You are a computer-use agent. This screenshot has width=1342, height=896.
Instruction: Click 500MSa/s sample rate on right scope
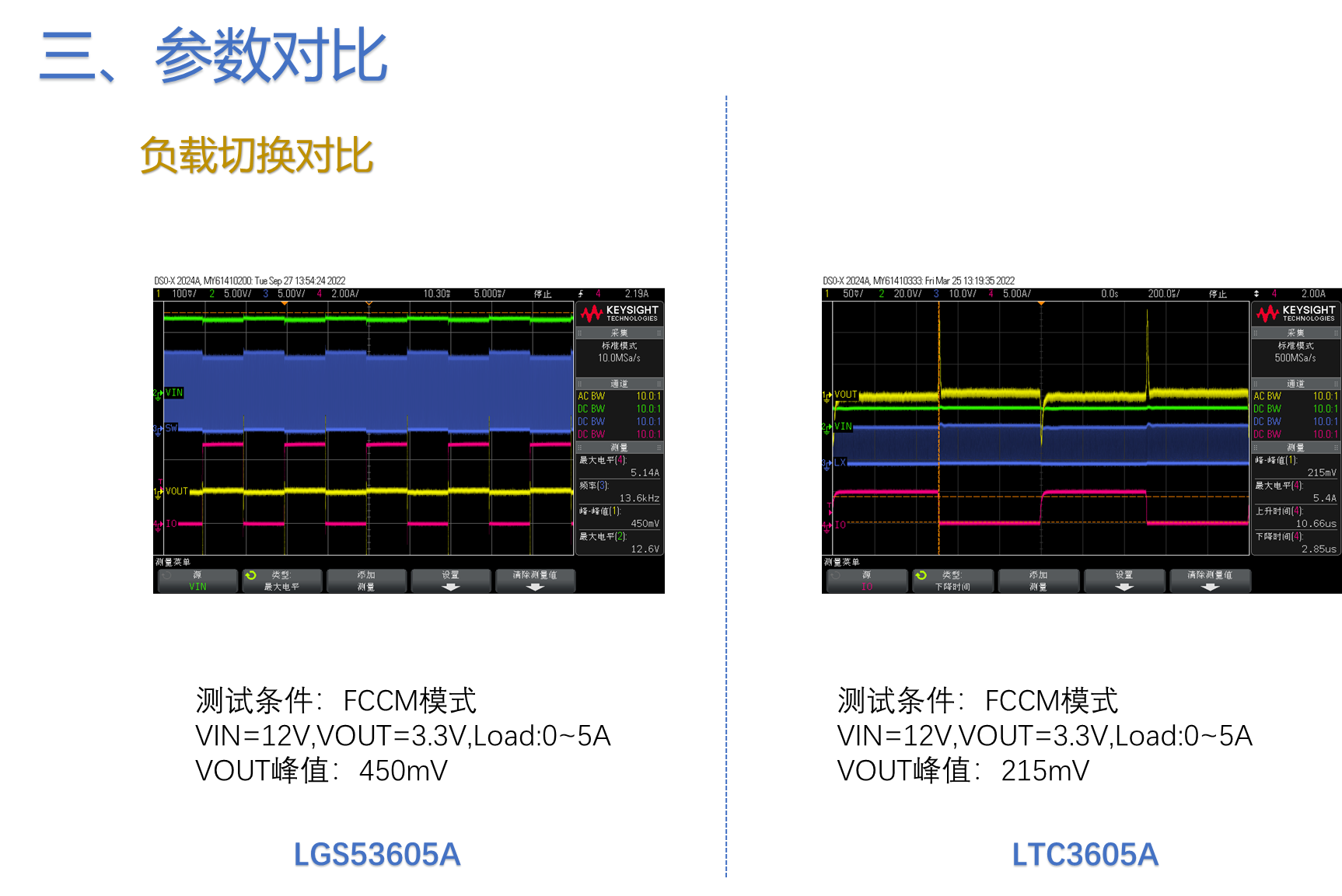1295,358
